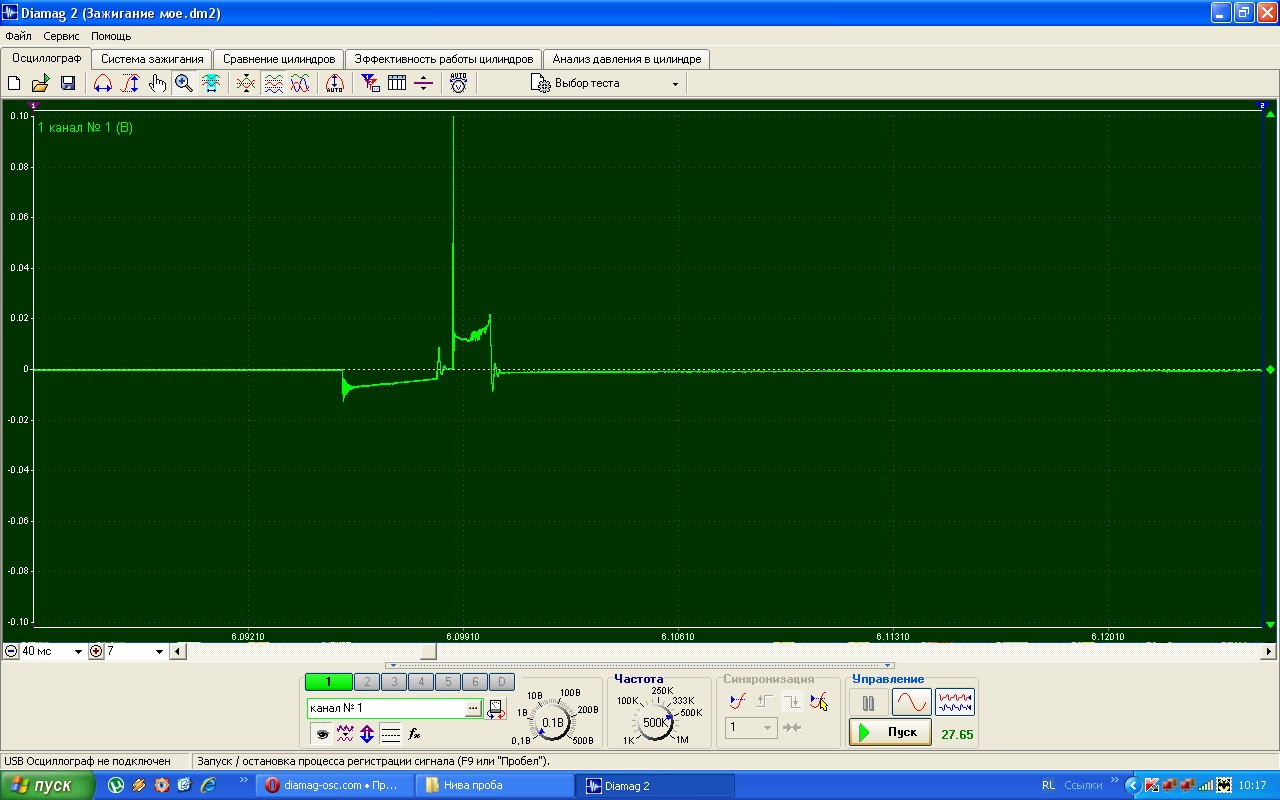Click the 500K frequency knob
This screenshot has width=1280, height=800.
point(655,722)
